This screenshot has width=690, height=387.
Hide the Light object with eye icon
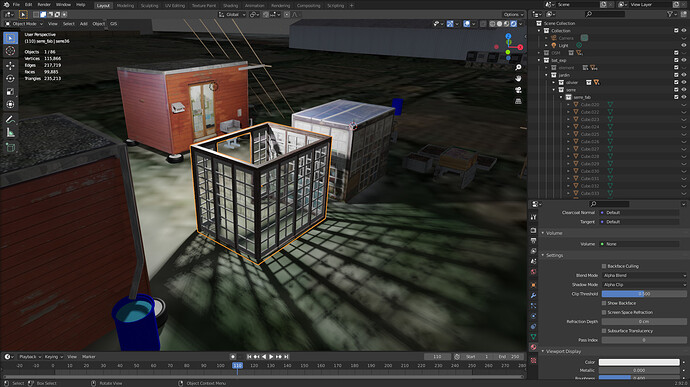tap(683, 45)
